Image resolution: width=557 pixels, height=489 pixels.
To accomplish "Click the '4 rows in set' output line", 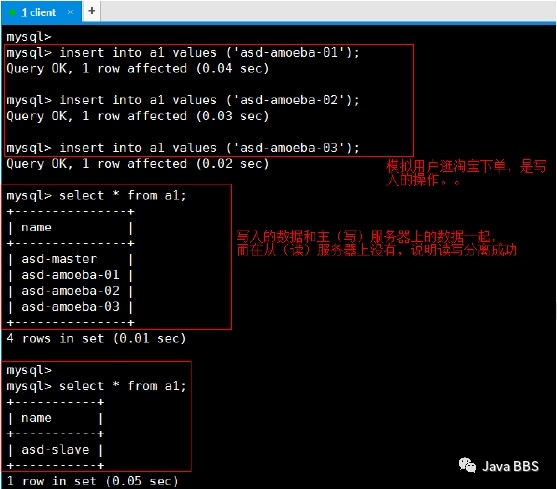I will tap(96, 338).
